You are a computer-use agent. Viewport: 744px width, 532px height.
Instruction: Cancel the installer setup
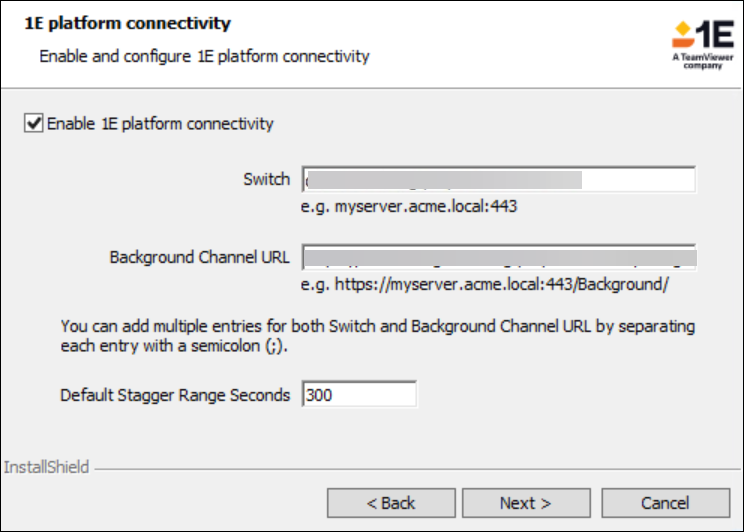(665, 503)
